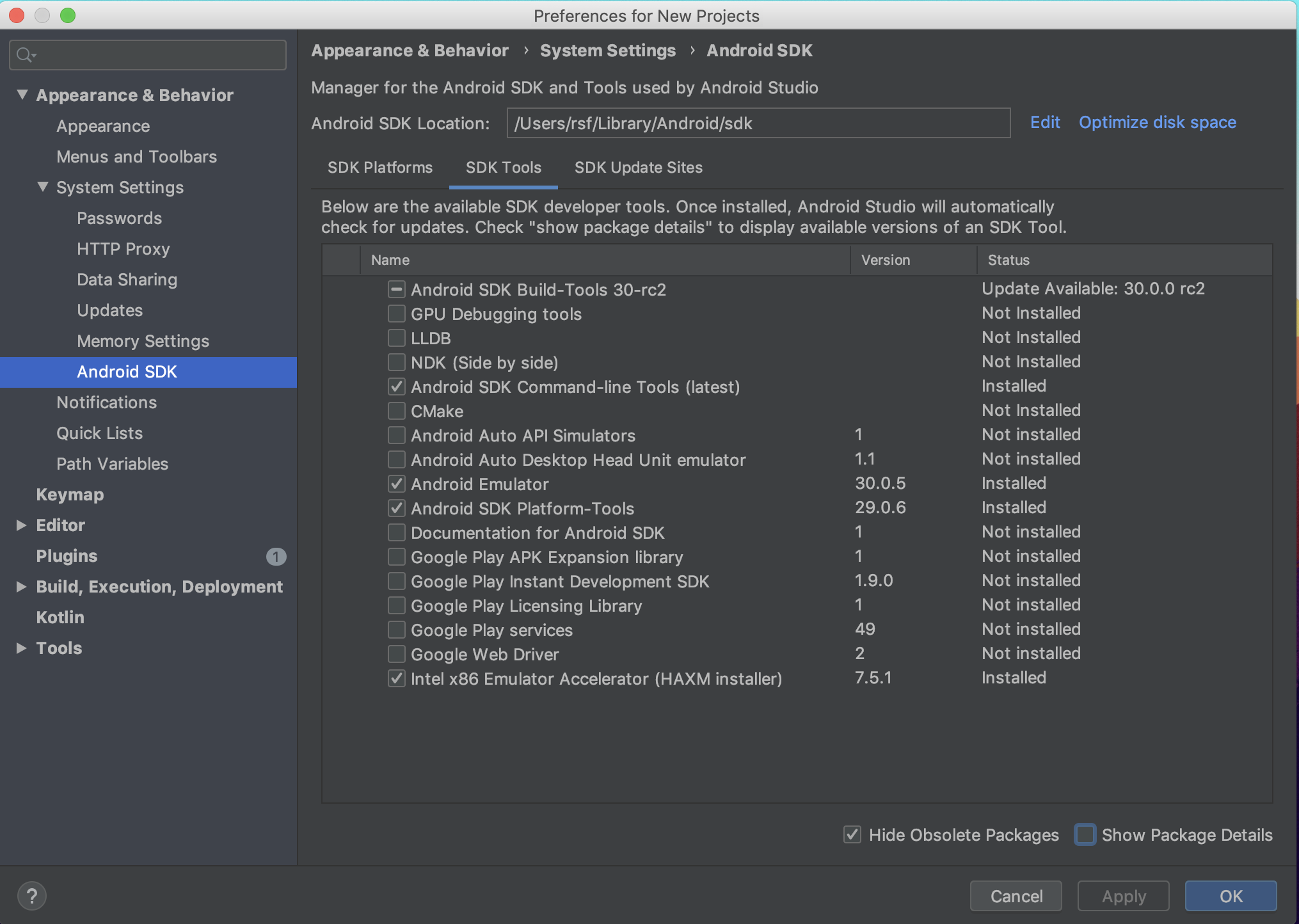Select HTTP Proxy settings

148,249
